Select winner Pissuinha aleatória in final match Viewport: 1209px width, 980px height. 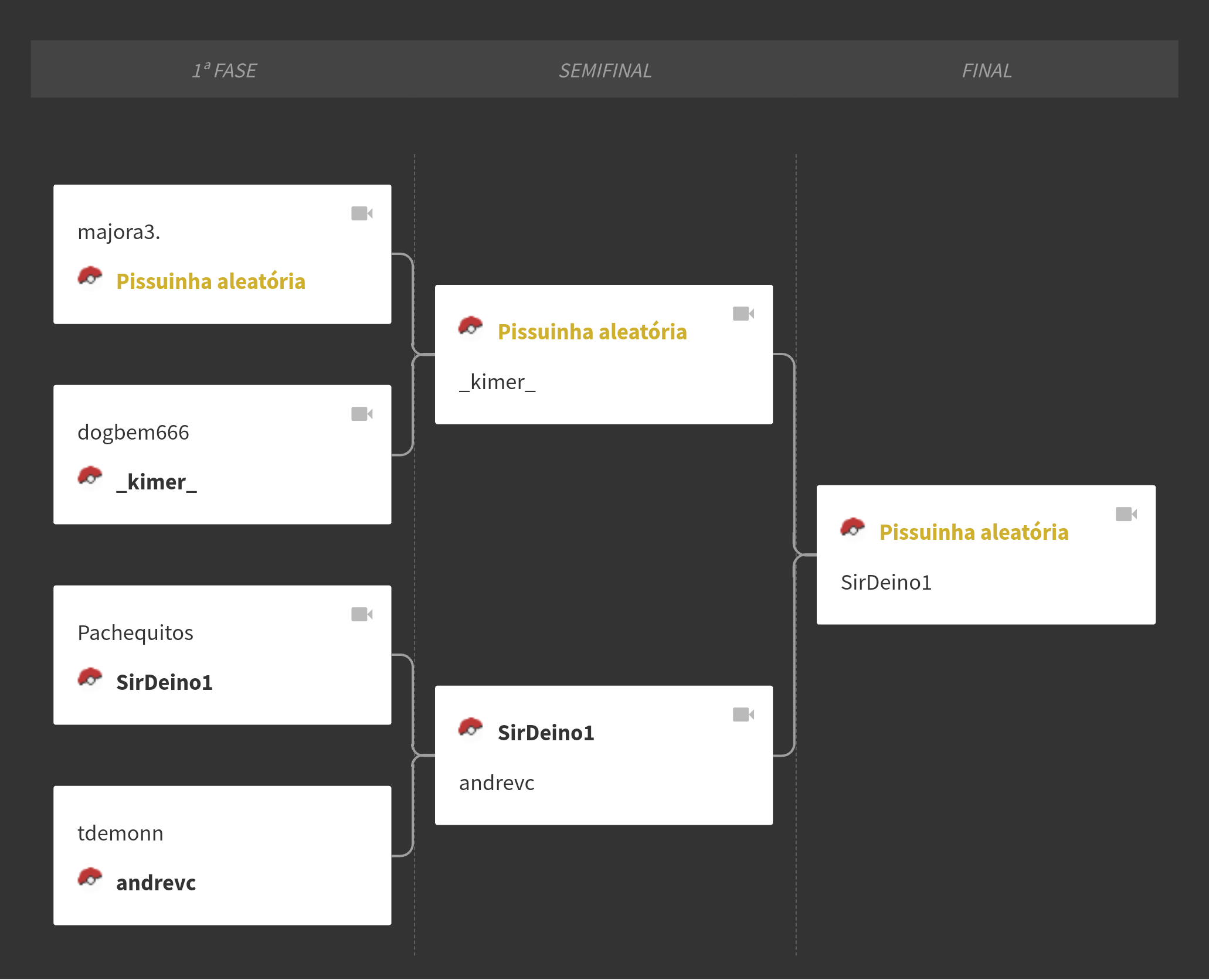[x=974, y=532]
